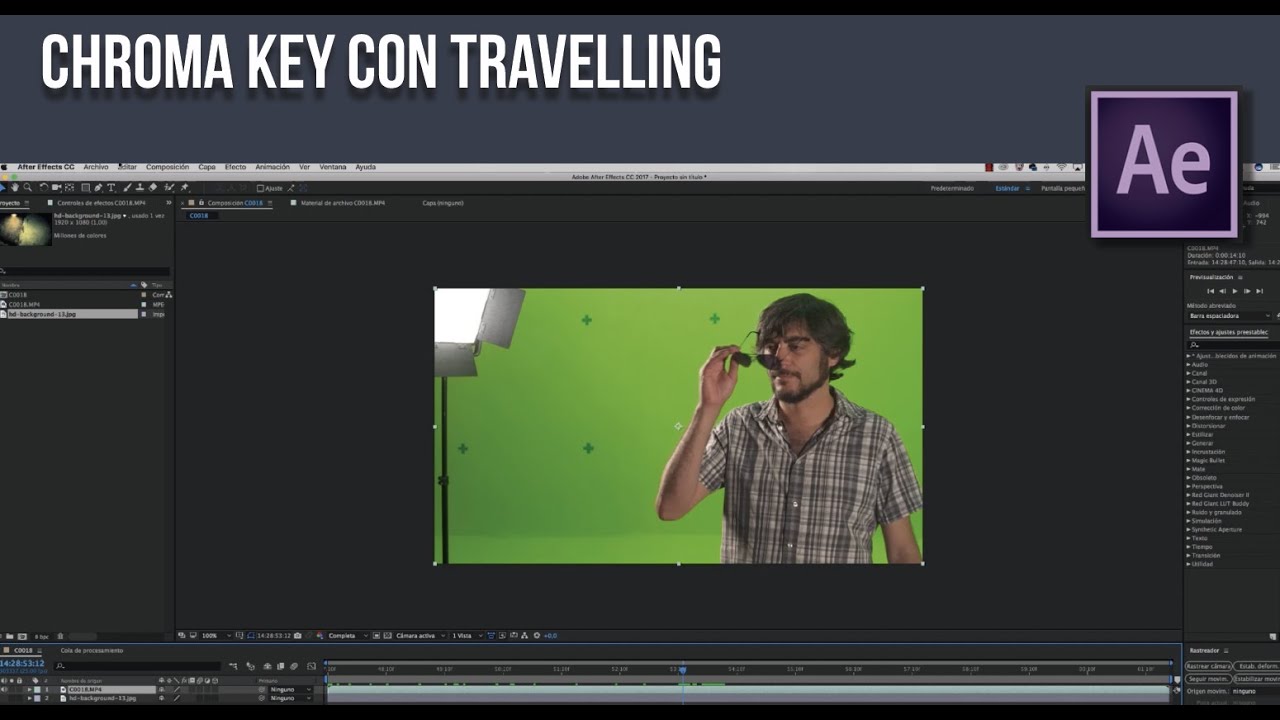Toggle the mask and shape path visibility
This screenshot has width=1280, height=720.
[x=250, y=636]
